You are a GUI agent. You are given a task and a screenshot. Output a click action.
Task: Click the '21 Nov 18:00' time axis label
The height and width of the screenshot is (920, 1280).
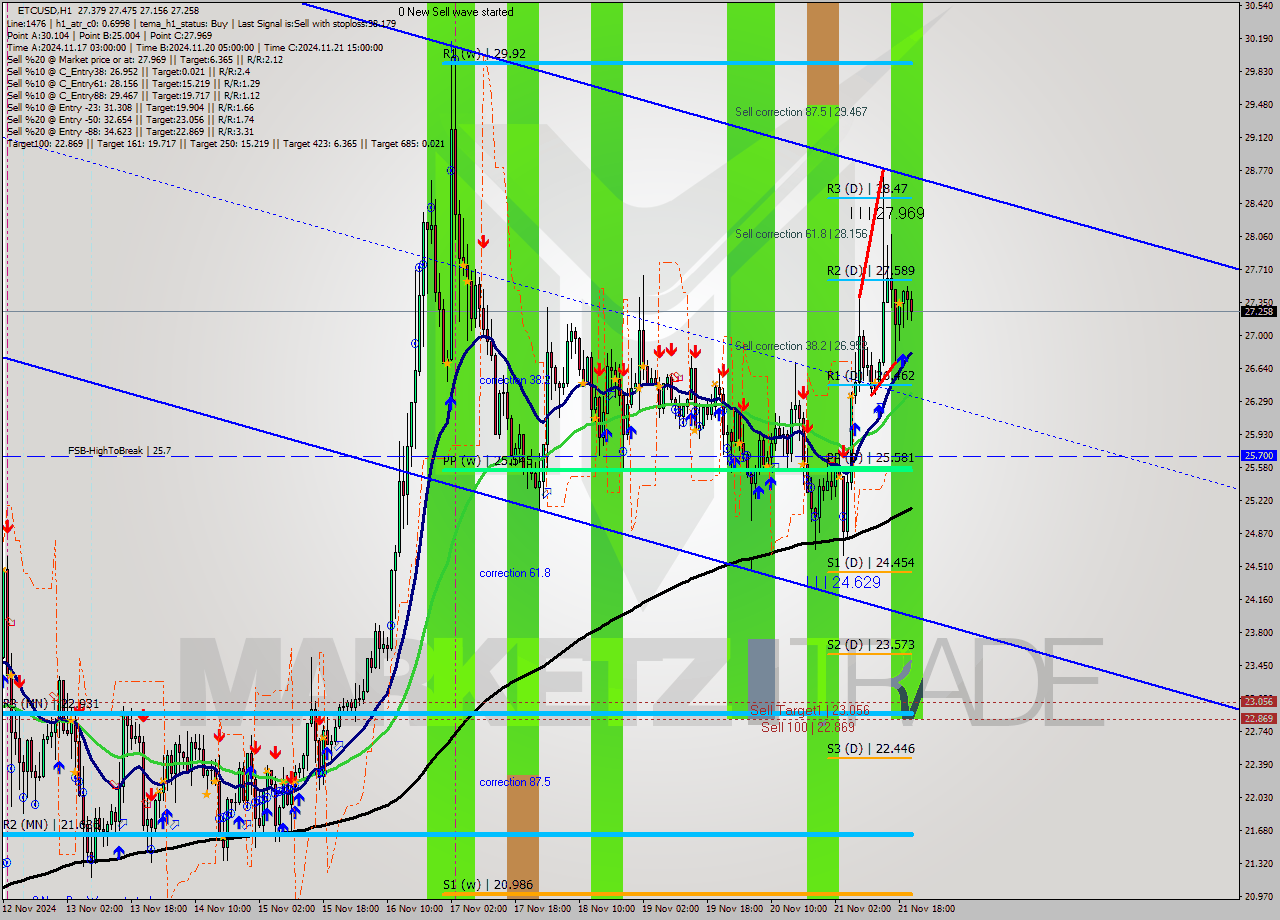pos(926,909)
